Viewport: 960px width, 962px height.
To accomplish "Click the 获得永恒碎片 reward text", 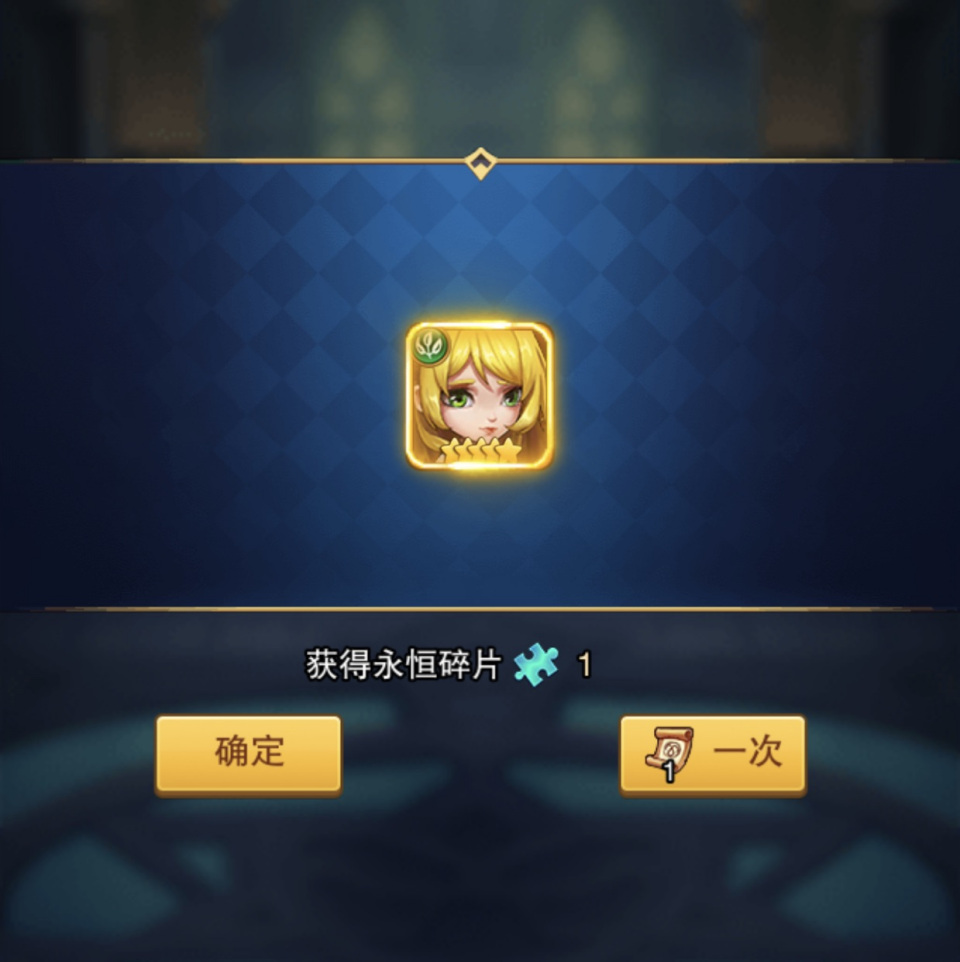I will [404, 665].
